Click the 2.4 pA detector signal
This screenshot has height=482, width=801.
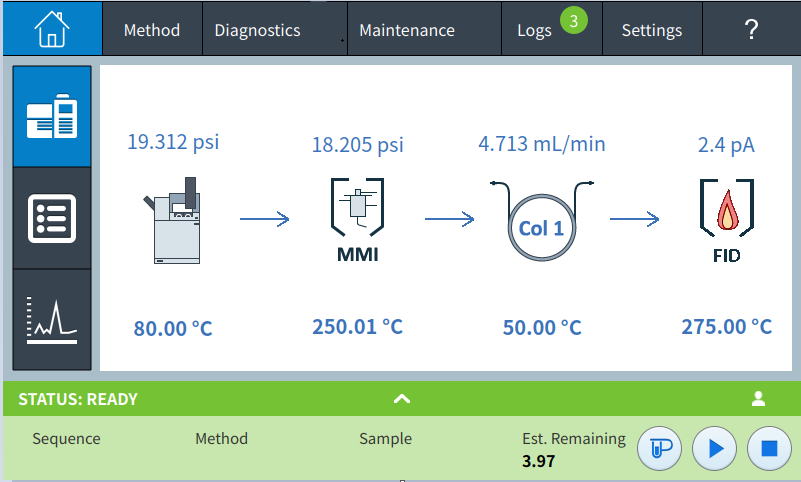(x=726, y=145)
